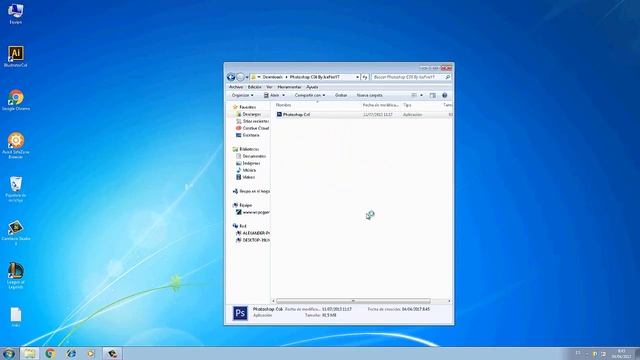
Task: Select Sitios recientes in the navigation pane
Action: [252, 122]
